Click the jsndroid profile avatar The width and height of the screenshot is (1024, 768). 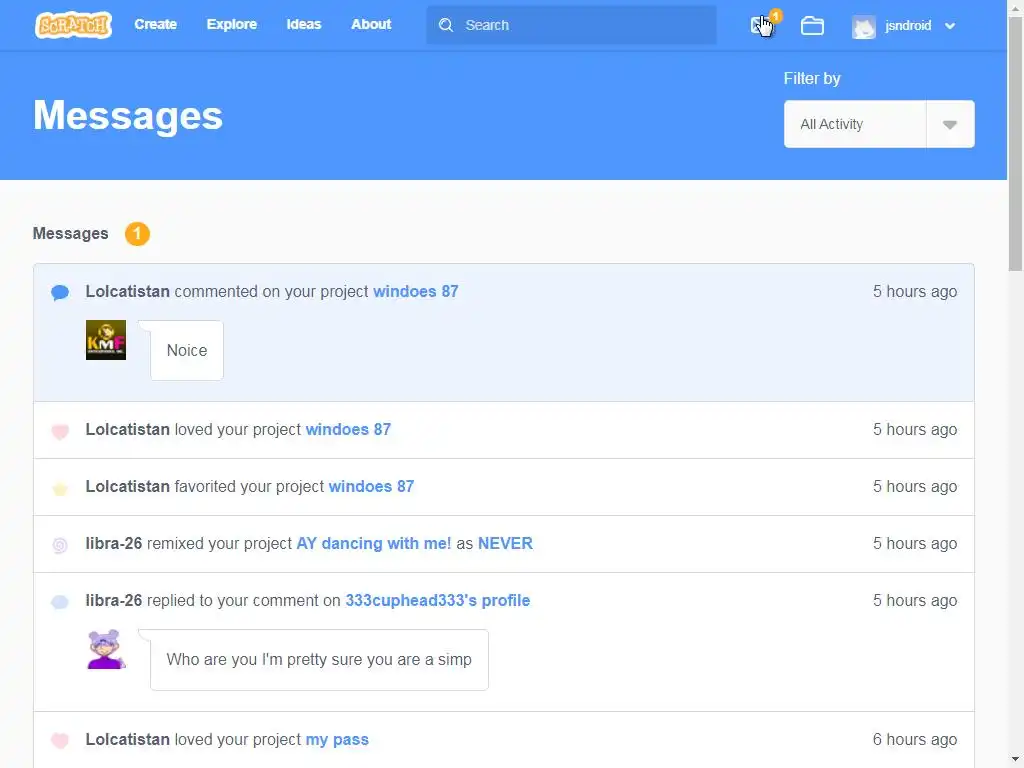(x=863, y=26)
